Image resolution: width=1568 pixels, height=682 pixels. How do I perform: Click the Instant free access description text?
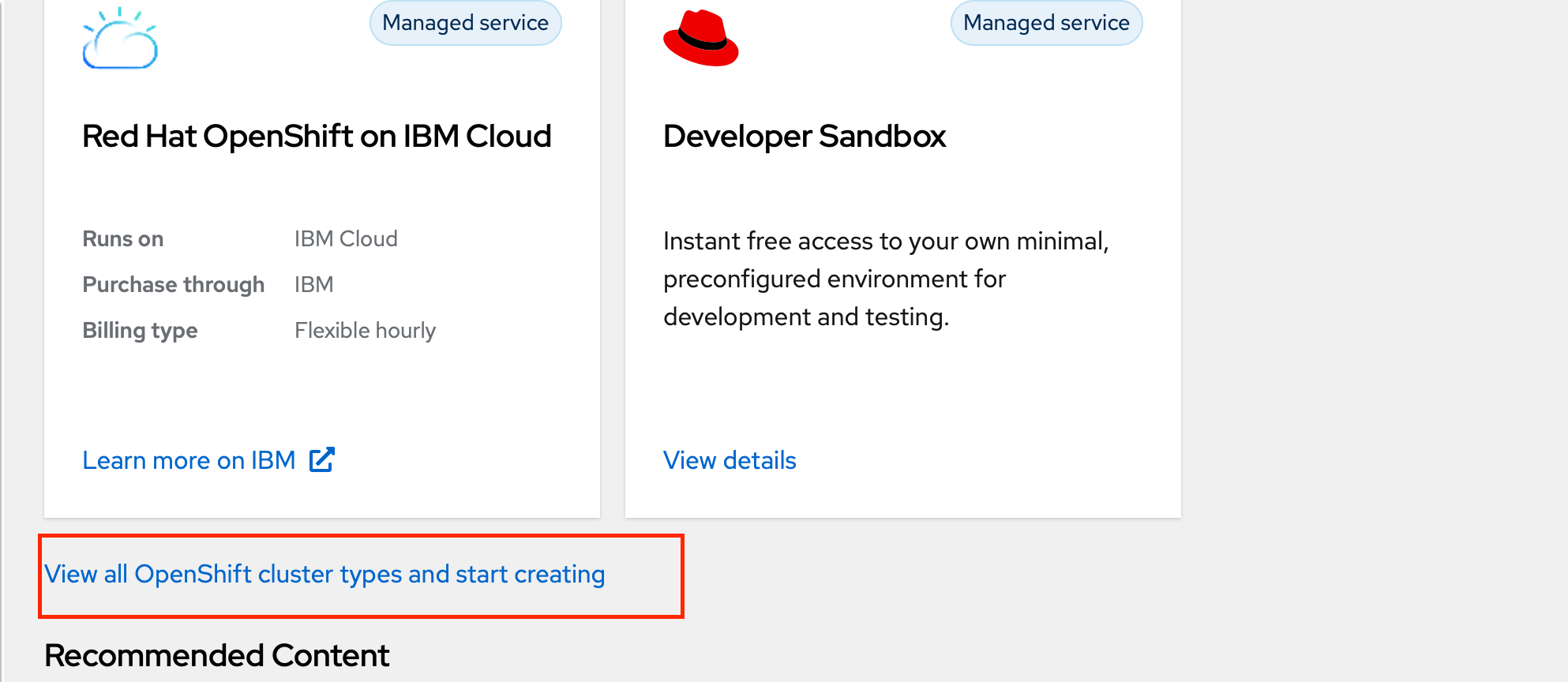click(885, 241)
